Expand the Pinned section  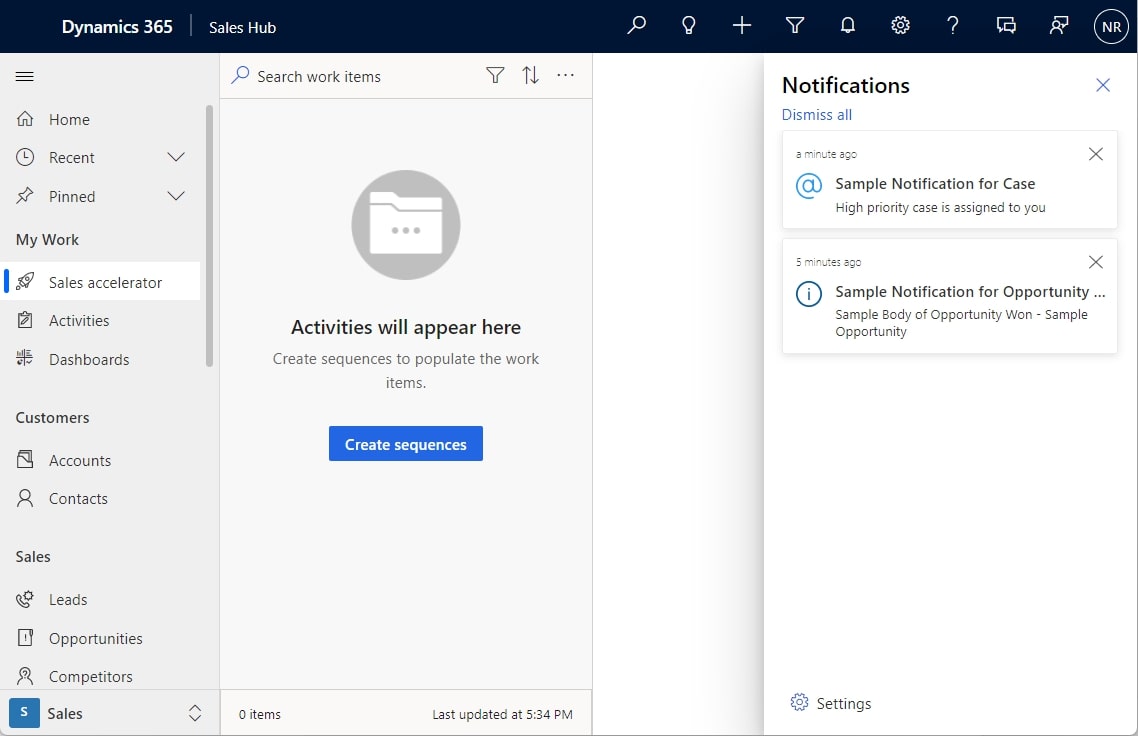click(x=176, y=196)
